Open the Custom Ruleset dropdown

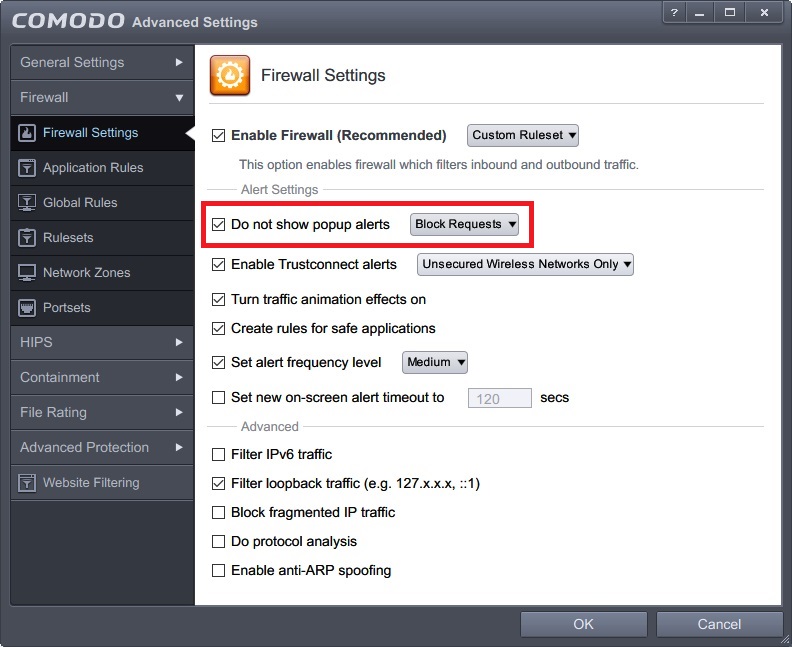pos(523,135)
